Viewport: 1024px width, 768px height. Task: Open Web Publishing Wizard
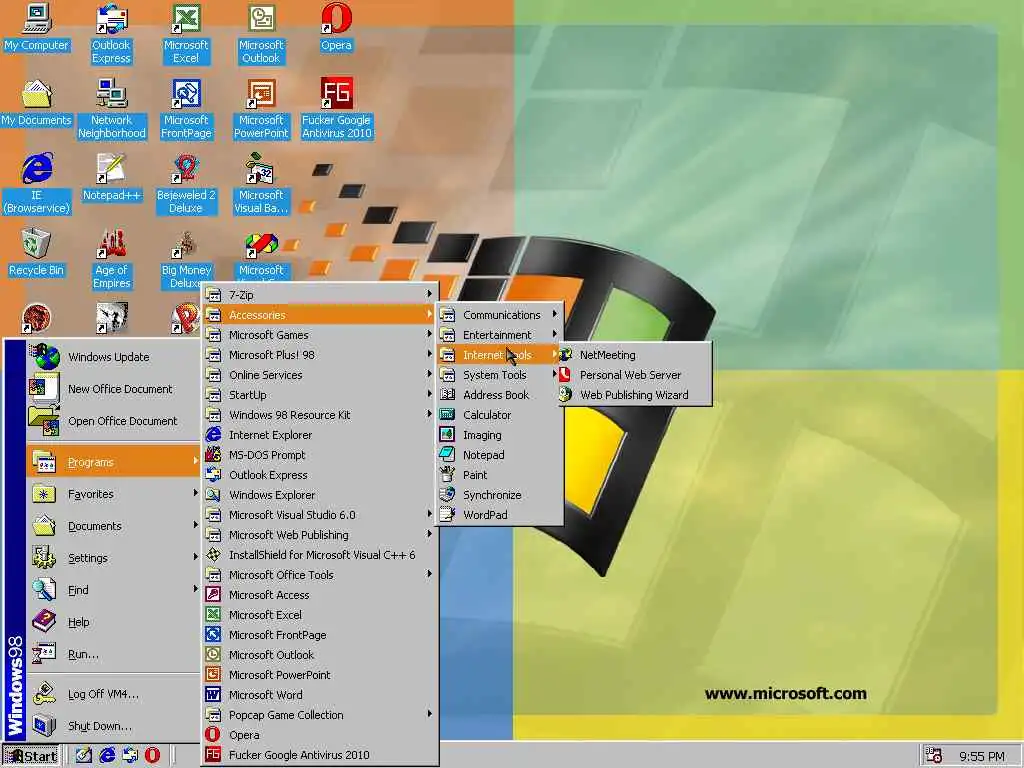click(x=634, y=395)
